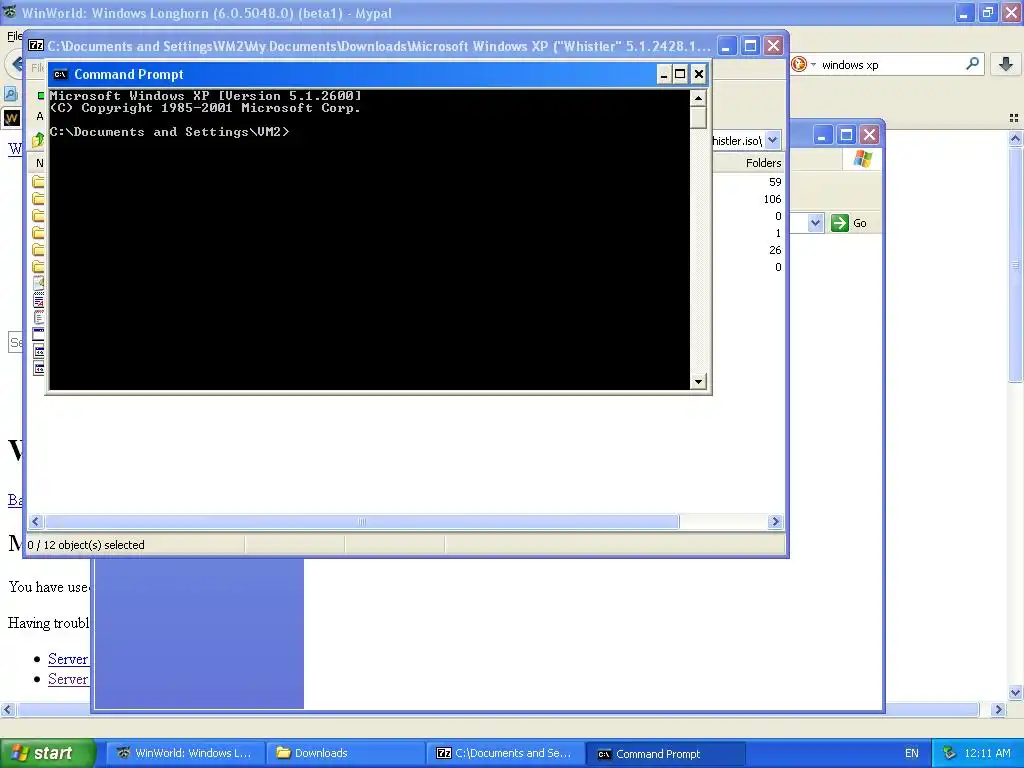Click the folder count cell showing 59

coord(775,182)
